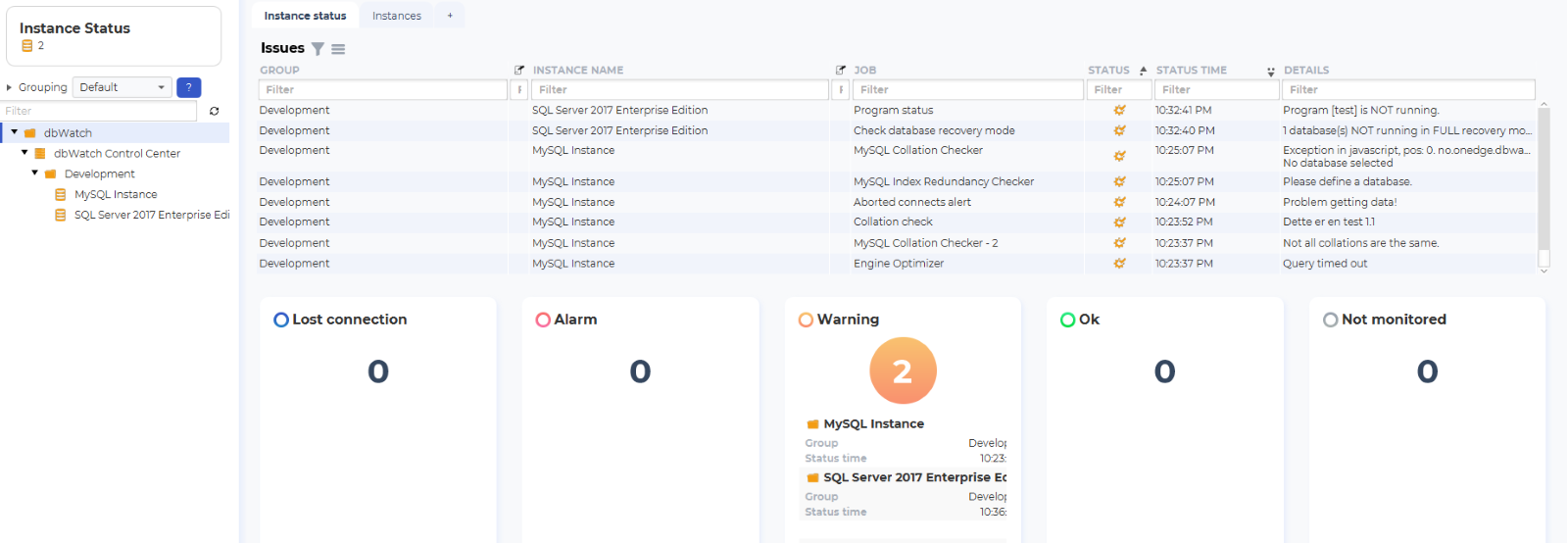Click the DETAILS column header
The height and width of the screenshot is (543, 1568).
coord(1306,71)
